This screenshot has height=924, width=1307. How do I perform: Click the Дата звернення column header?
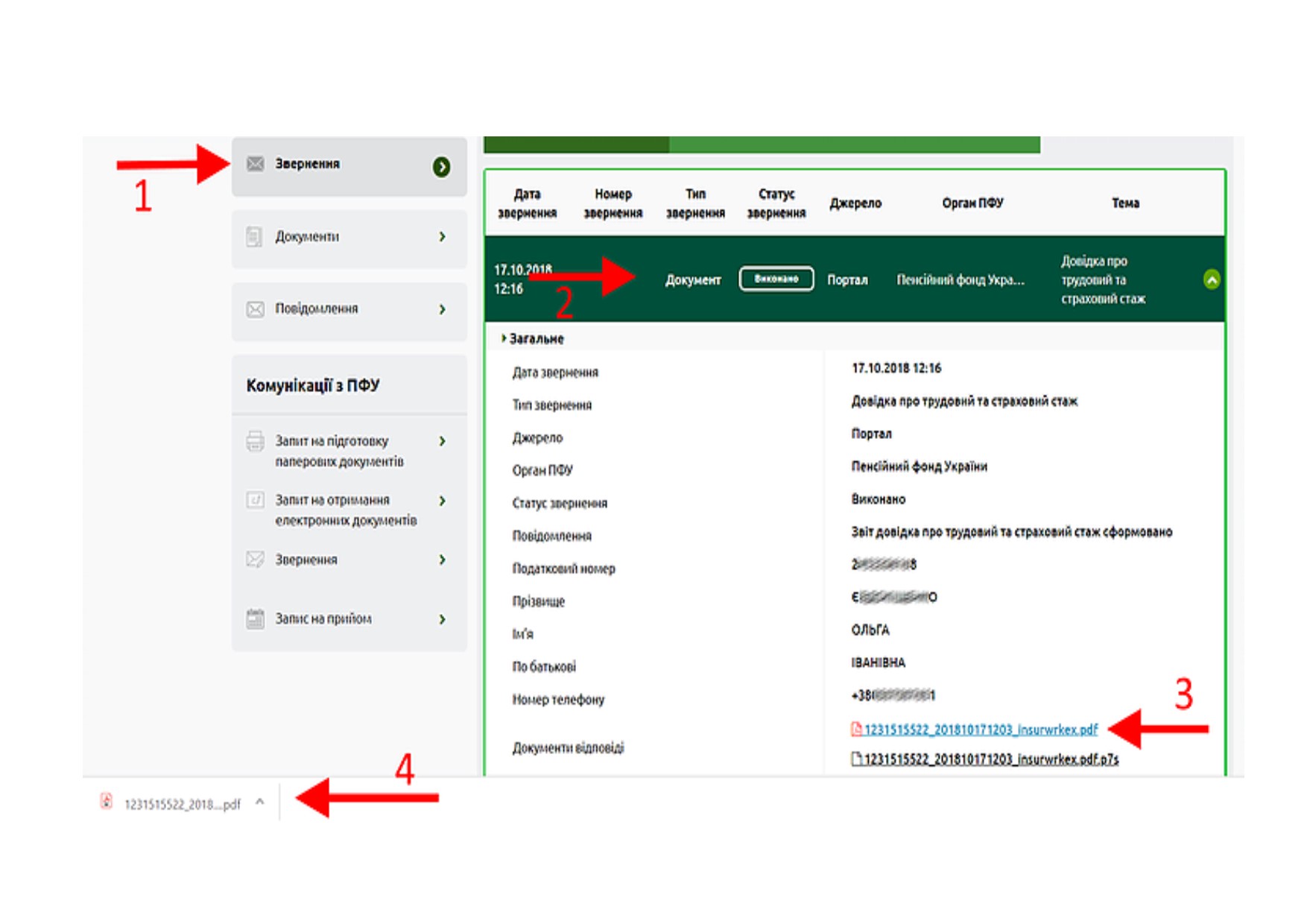click(x=527, y=203)
